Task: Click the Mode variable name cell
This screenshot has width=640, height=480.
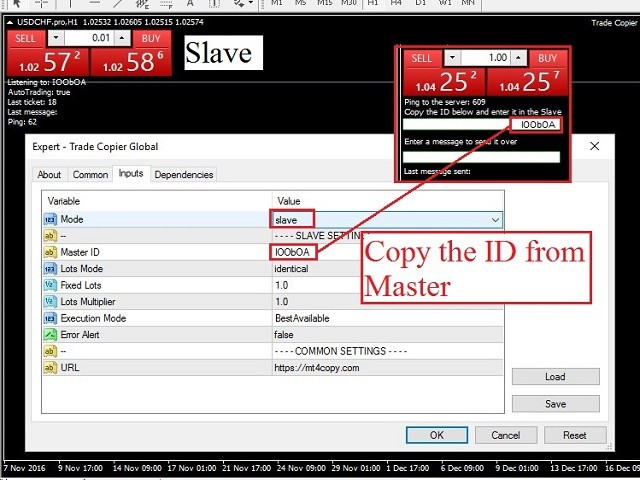Action: tap(72, 220)
